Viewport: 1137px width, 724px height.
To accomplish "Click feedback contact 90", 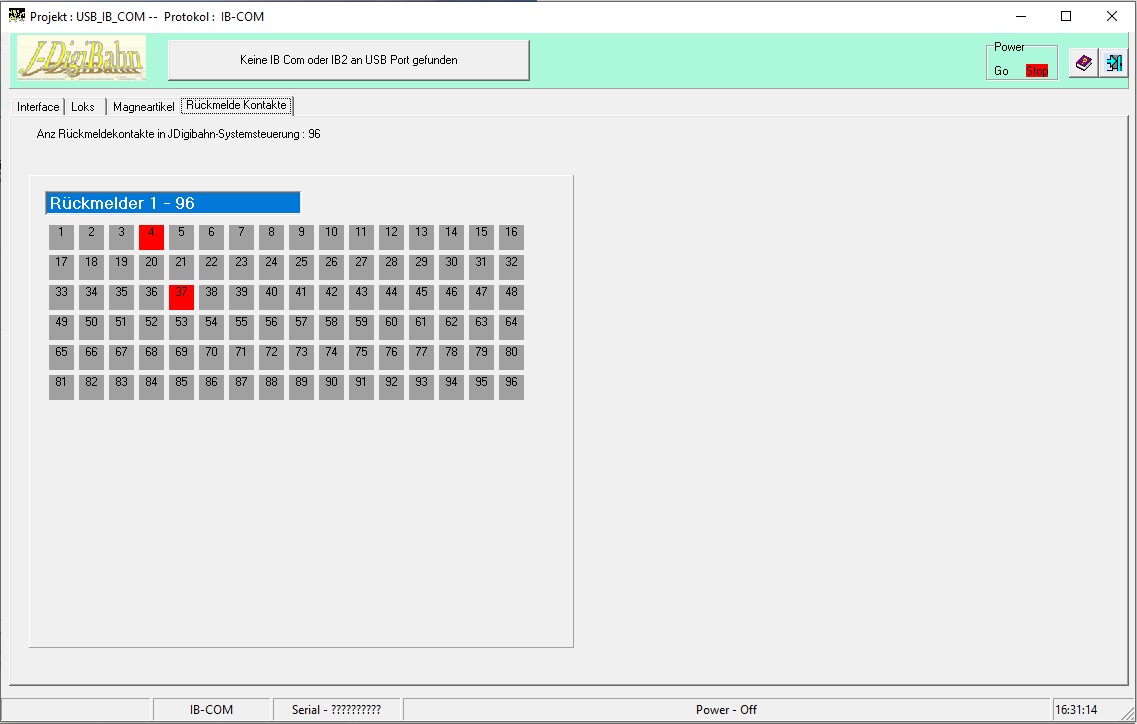I will pos(331,387).
